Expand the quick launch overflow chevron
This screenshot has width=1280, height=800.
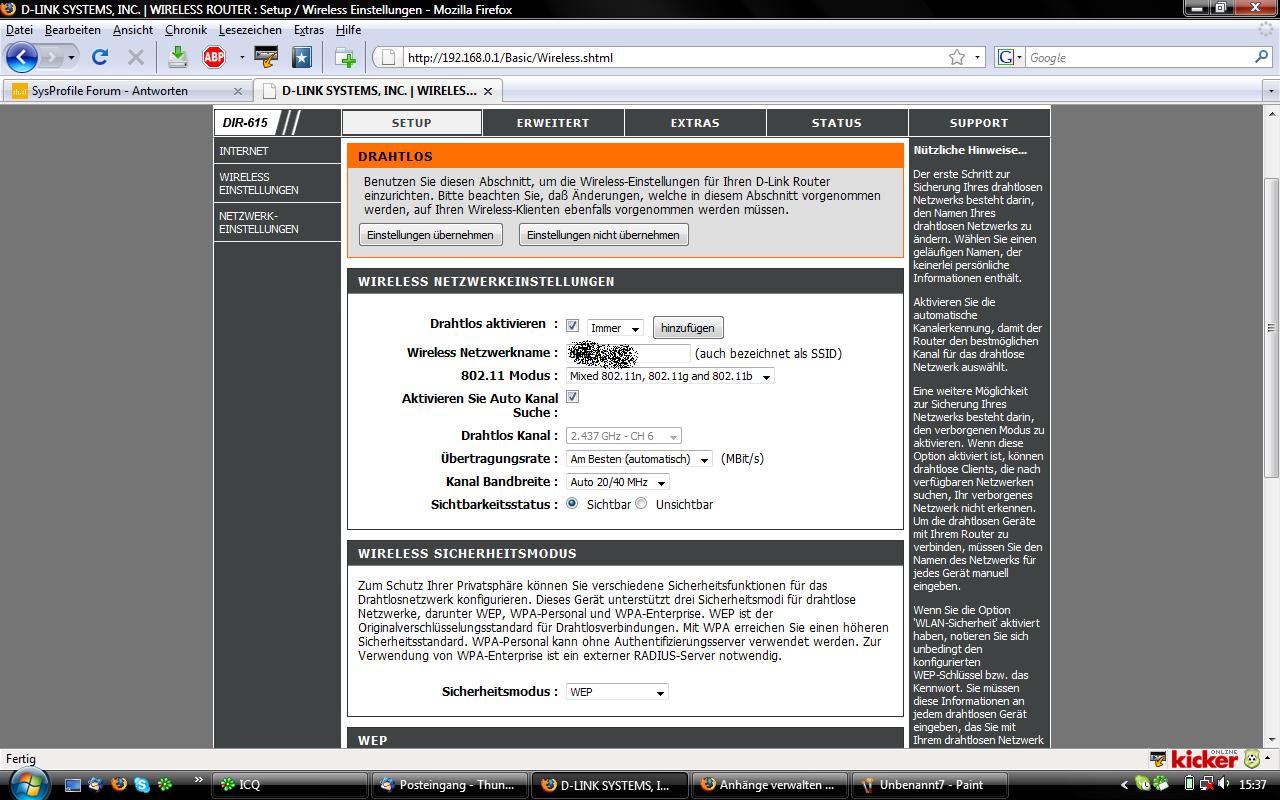198,780
